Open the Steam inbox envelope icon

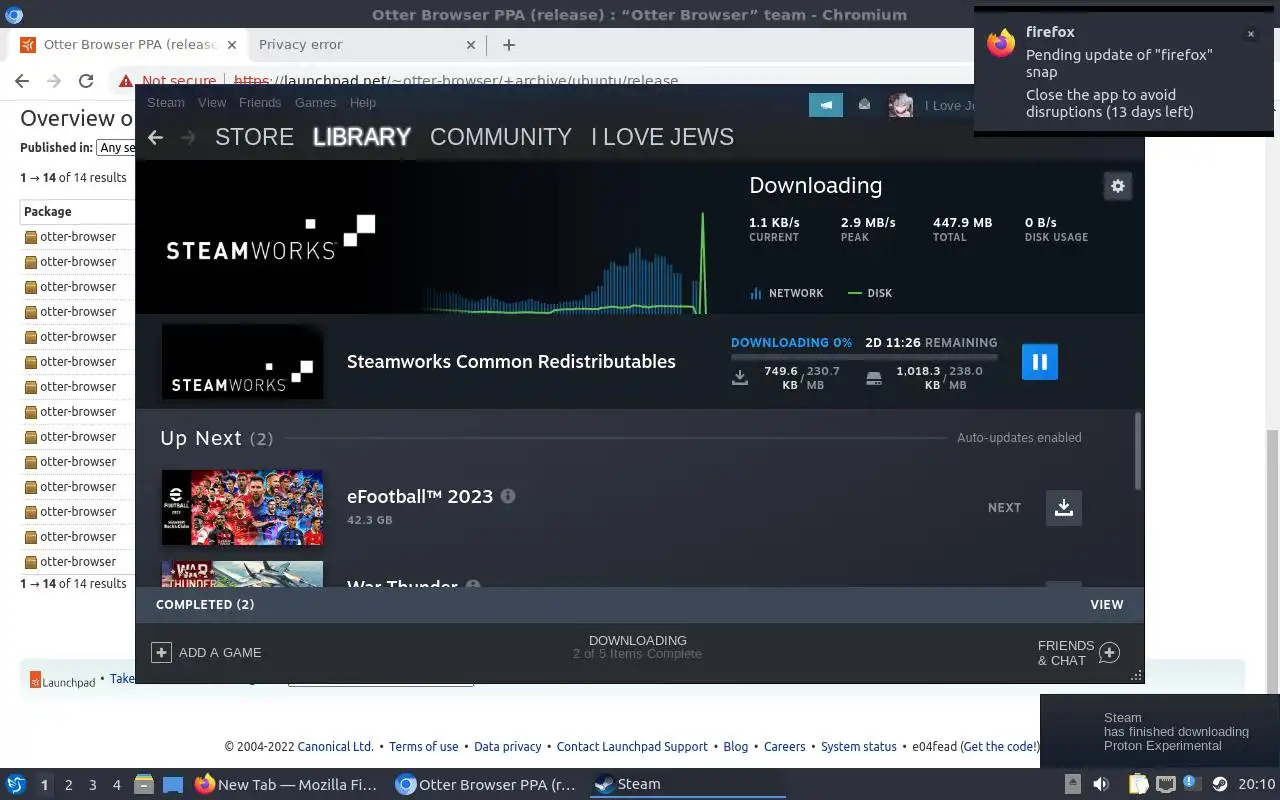(x=865, y=105)
